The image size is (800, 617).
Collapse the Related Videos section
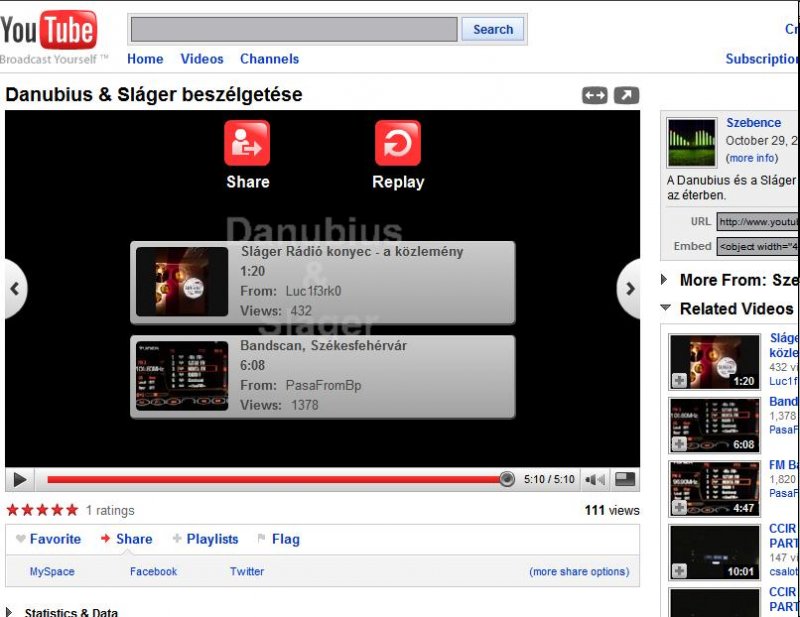click(x=729, y=309)
